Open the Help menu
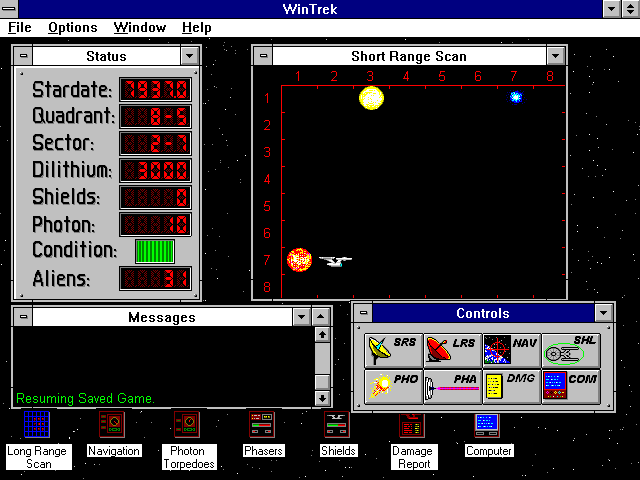640x480 pixels. (x=197, y=28)
